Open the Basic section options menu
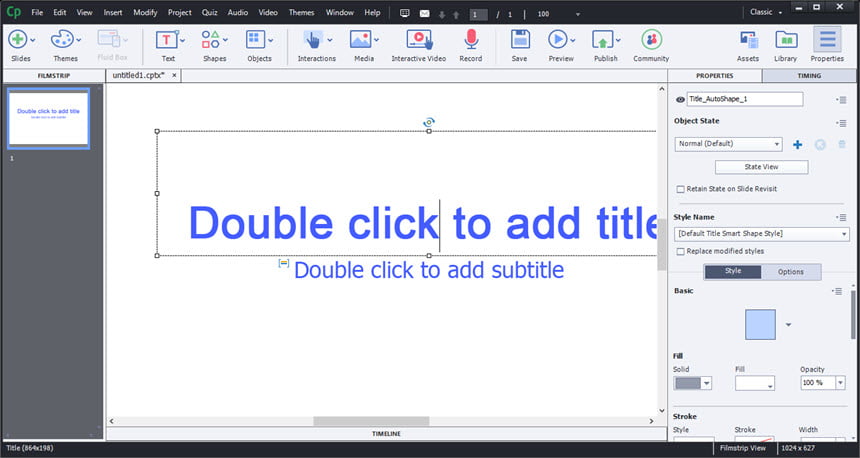The image size is (860, 458). point(836,291)
